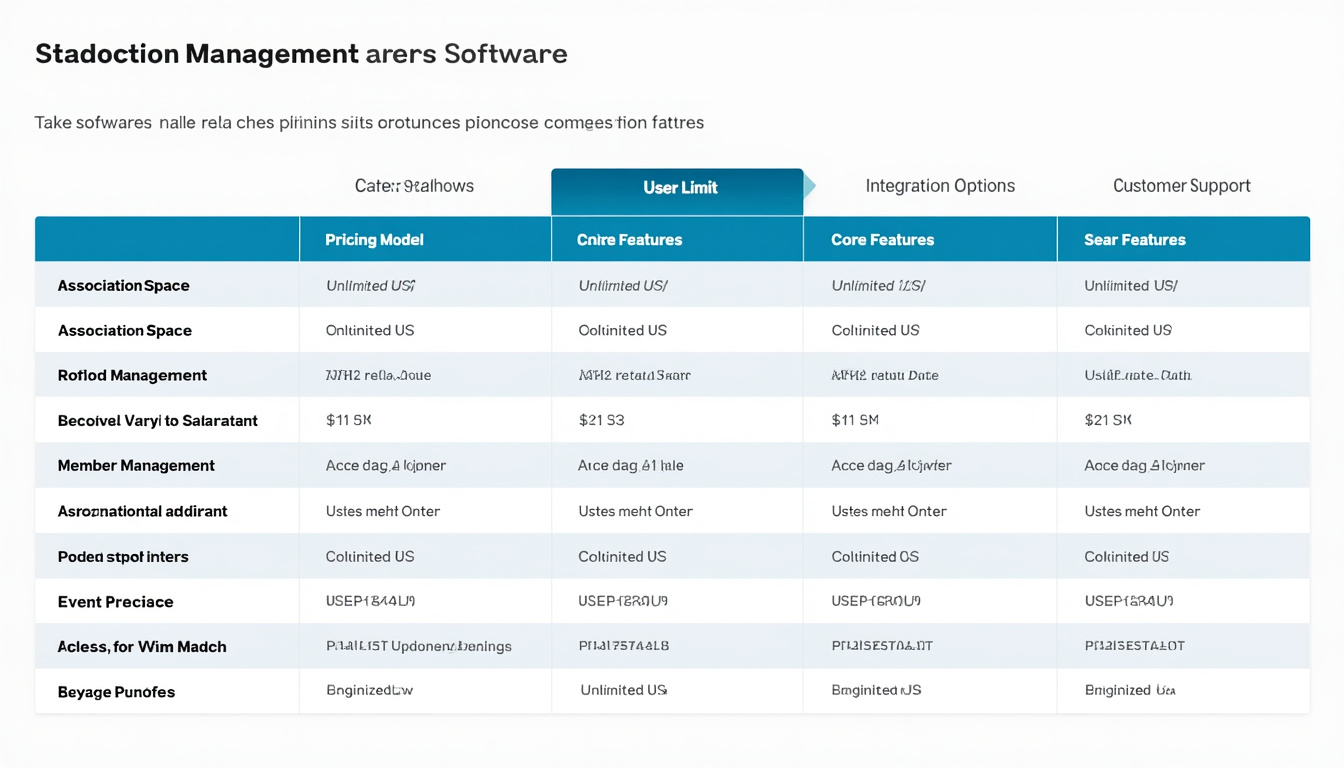Click Pricing Model cell in Event Preciace row
Screen dimensions: 1344x768
(x=370, y=602)
